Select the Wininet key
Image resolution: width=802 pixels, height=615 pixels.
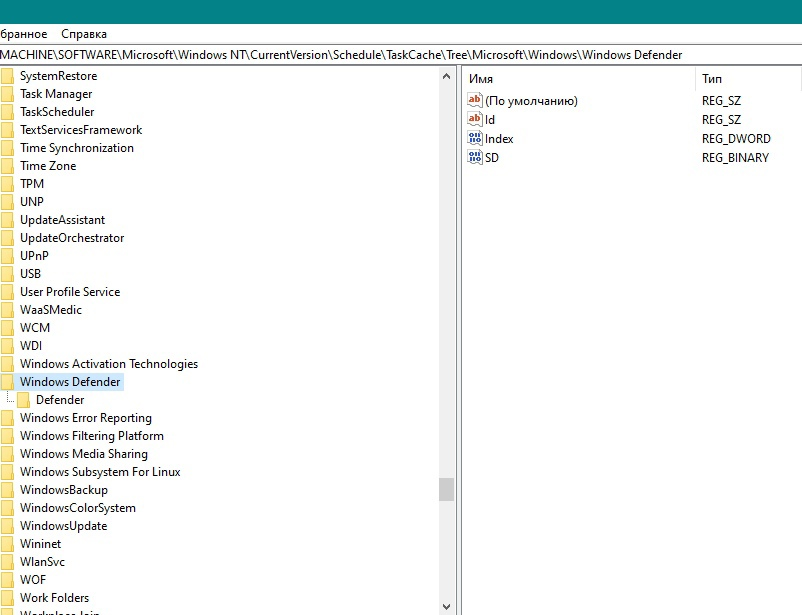[40, 544]
